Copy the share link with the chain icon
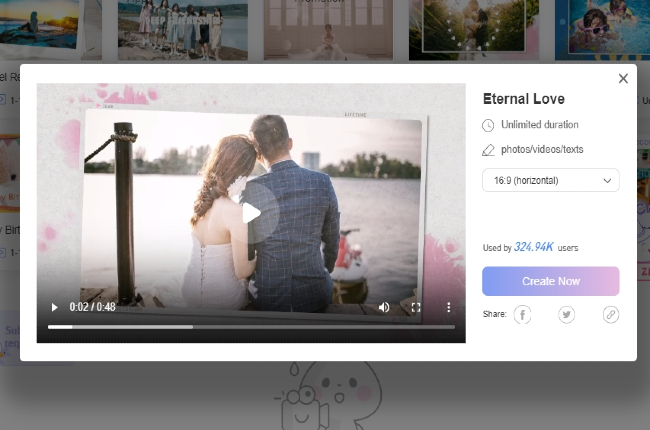This screenshot has height=430, width=650. click(610, 314)
